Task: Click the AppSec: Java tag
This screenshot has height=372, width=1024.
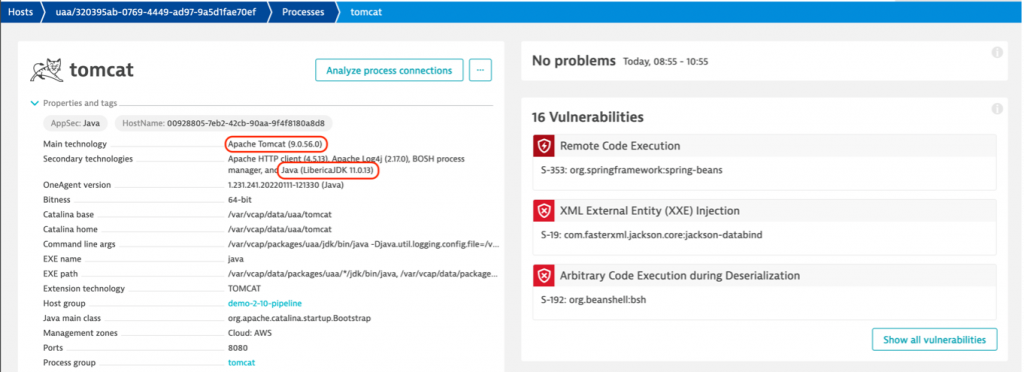Action: [x=76, y=123]
